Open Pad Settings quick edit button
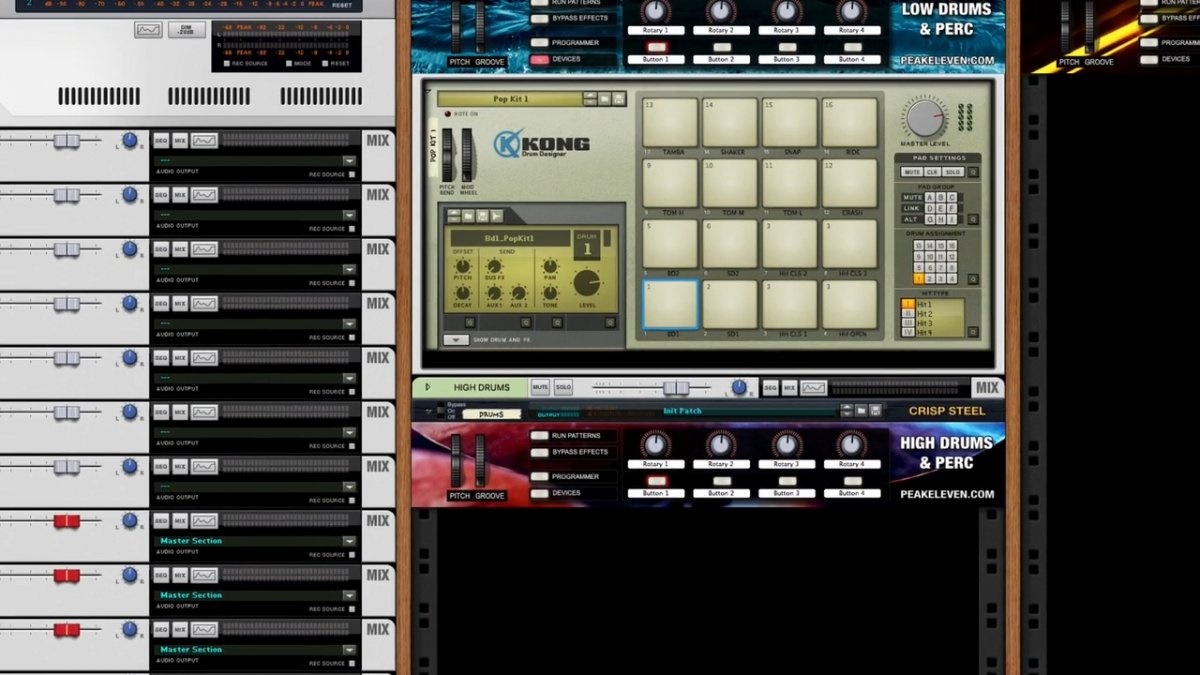Screen dimensions: 1200x675 (x=973, y=172)
